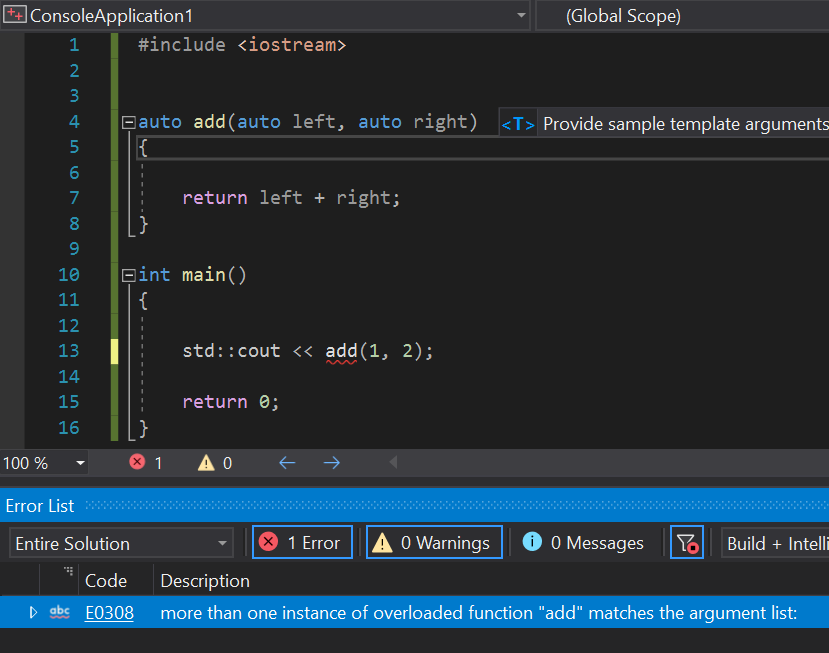Click the C++ project icon beside ConsoleApplication1

click(x=14, y=15)
